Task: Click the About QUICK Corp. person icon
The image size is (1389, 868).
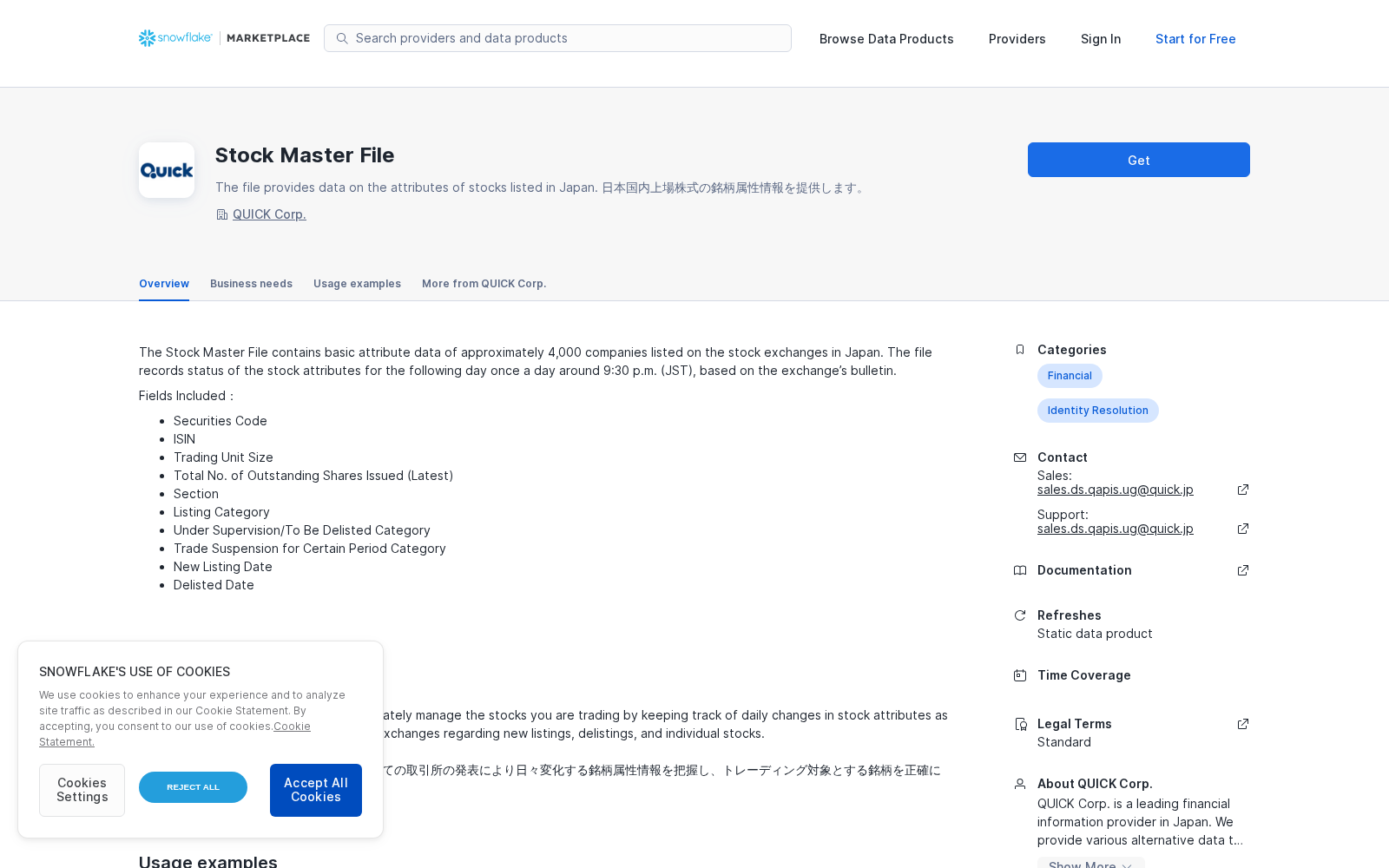Action: (1020, 784)
